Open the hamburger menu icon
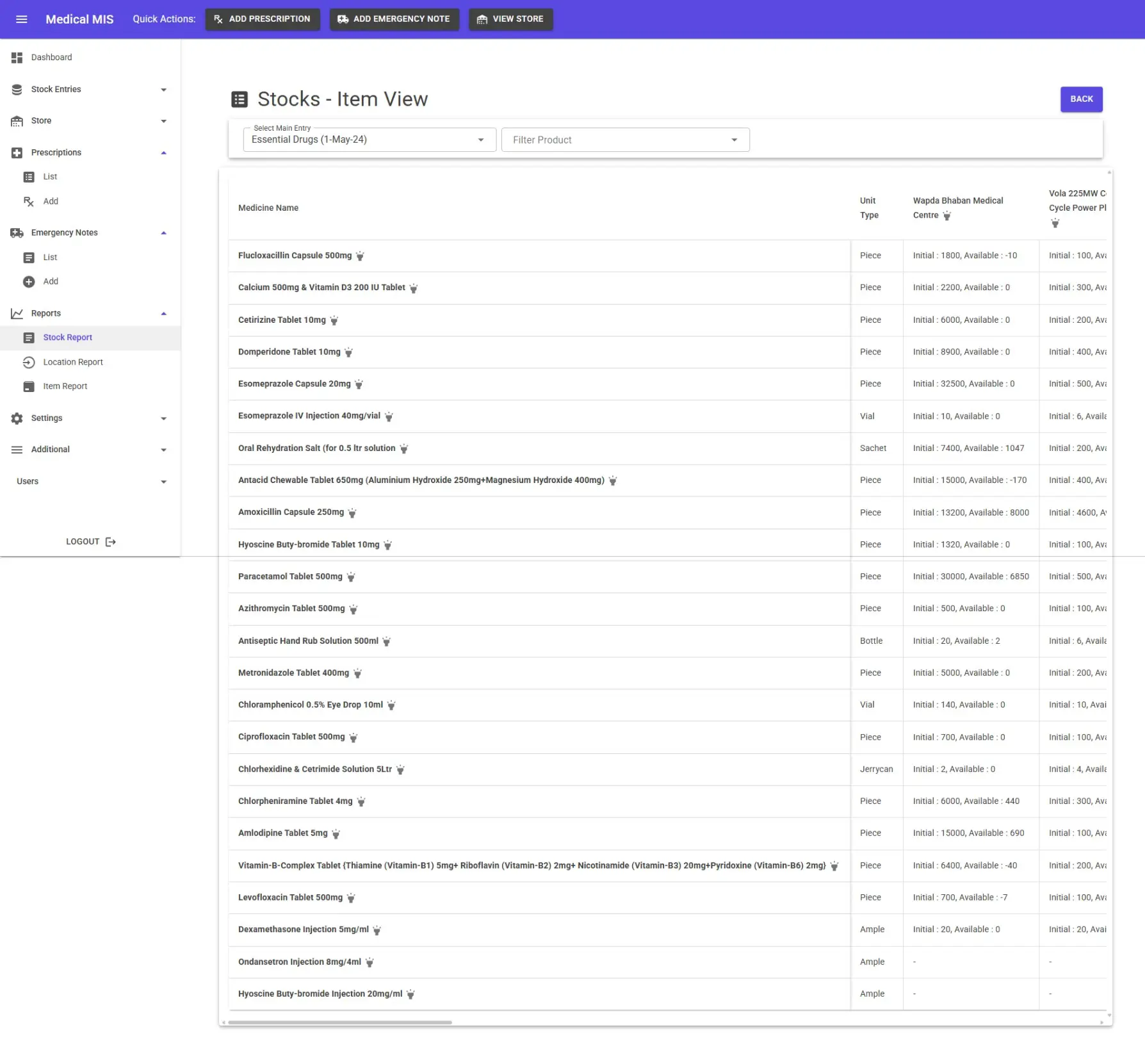1145x1064 pixels. click(21, 19)
